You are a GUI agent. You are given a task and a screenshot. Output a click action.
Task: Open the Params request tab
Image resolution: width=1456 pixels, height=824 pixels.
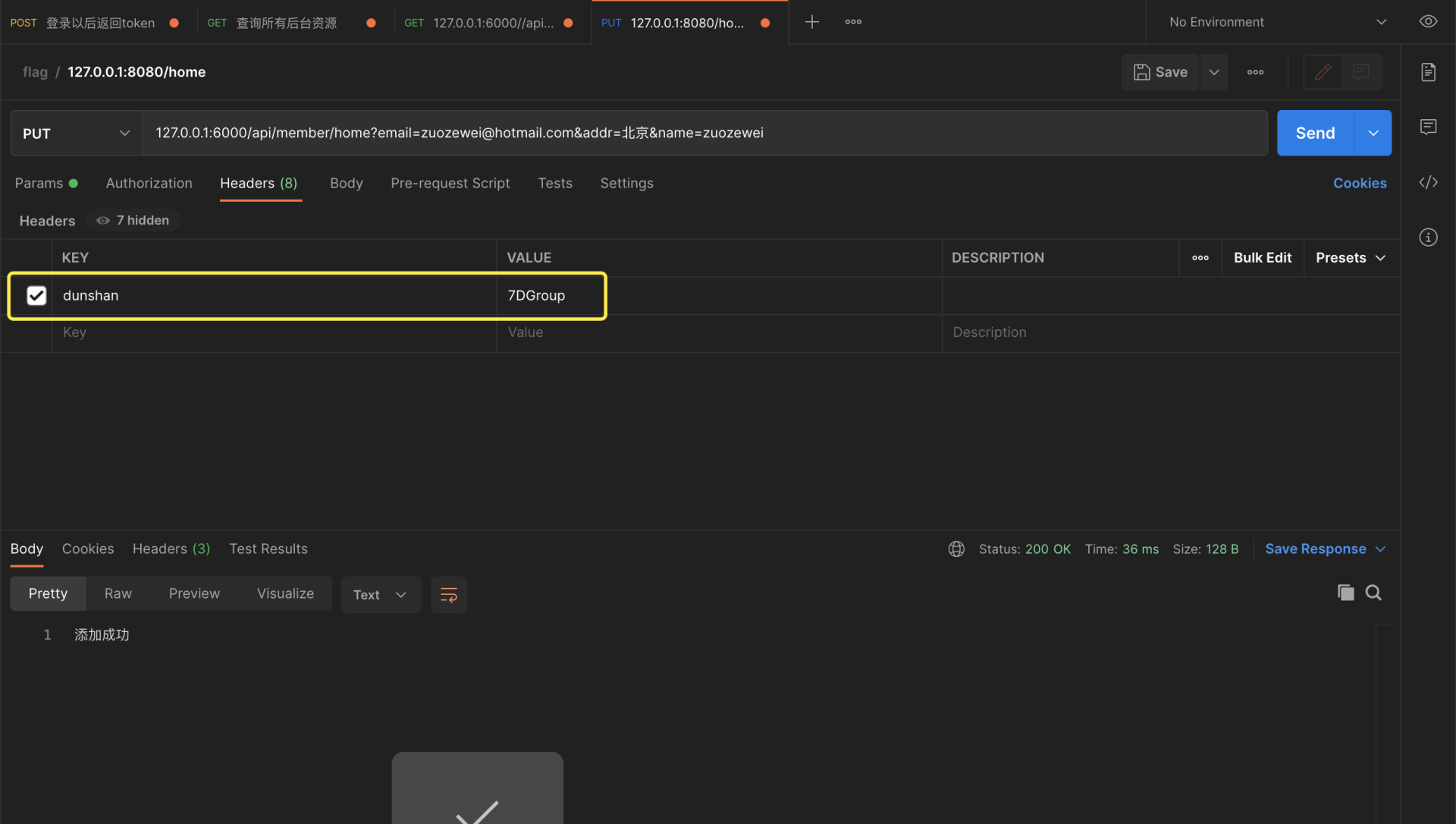click(46, 183)
